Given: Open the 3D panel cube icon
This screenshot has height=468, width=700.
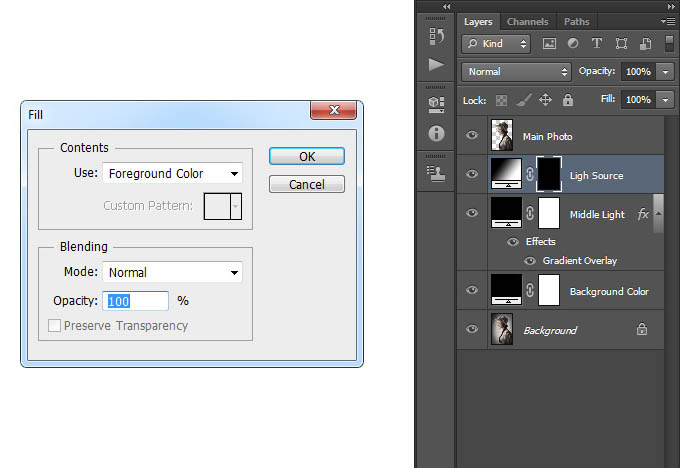Looking at the screenshot, I should click(x=436, y=104).
